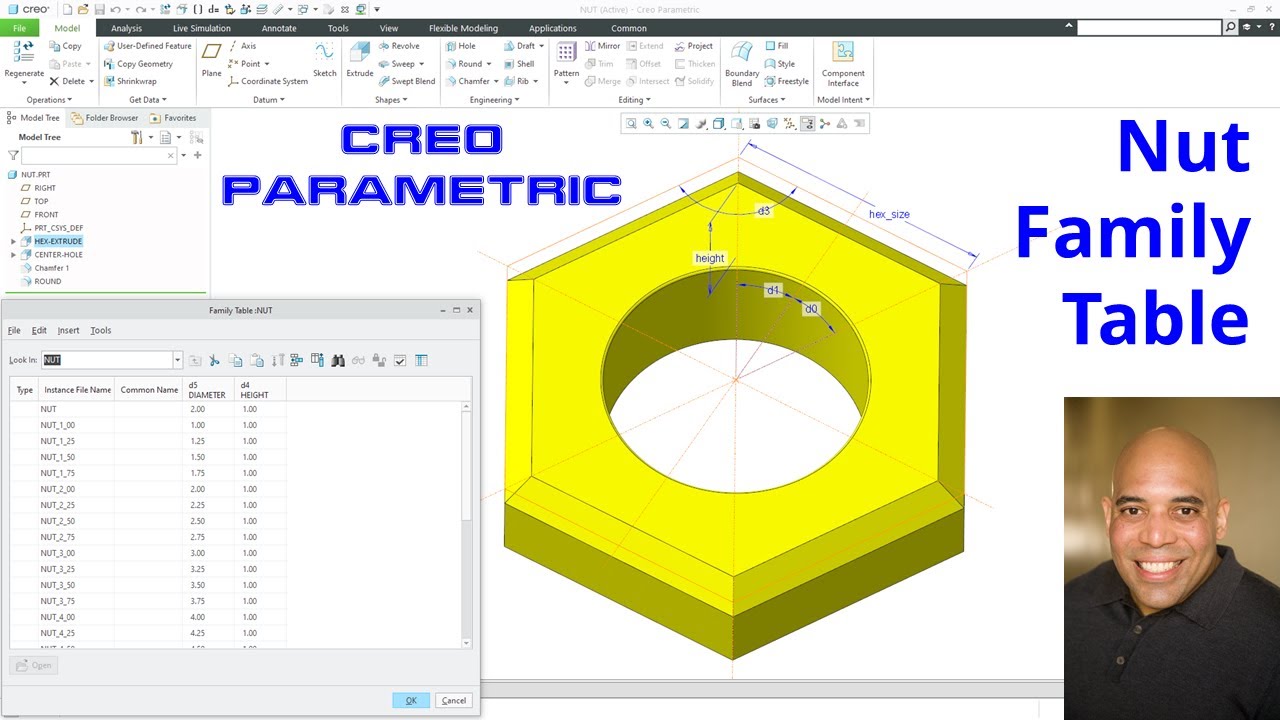Open the Analysis ribbon tab
This screenshot has width=1280, height=720.
126,28
